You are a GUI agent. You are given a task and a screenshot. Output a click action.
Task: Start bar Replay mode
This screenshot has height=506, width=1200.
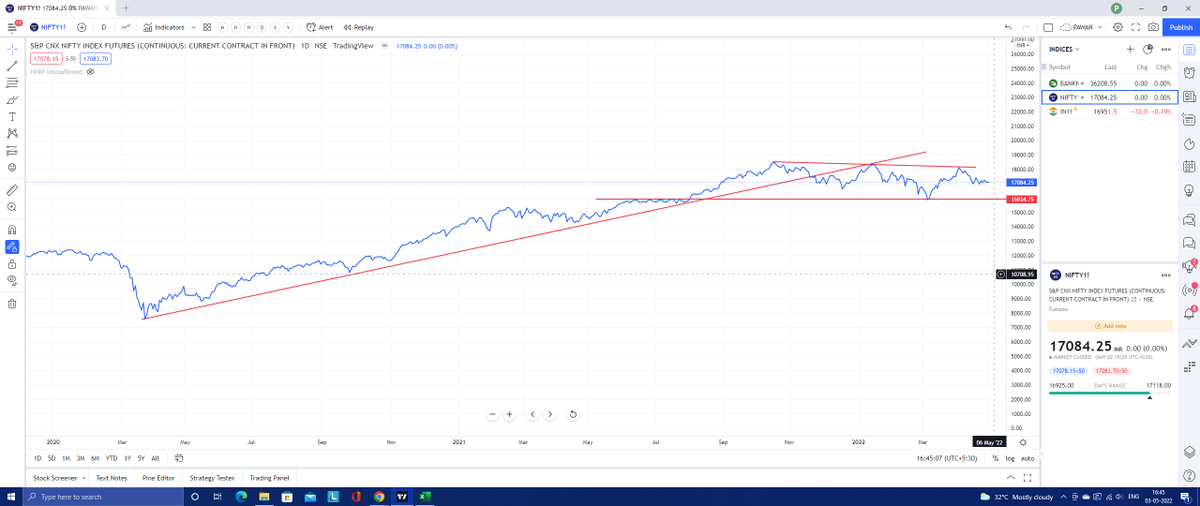tap(358, 27)
